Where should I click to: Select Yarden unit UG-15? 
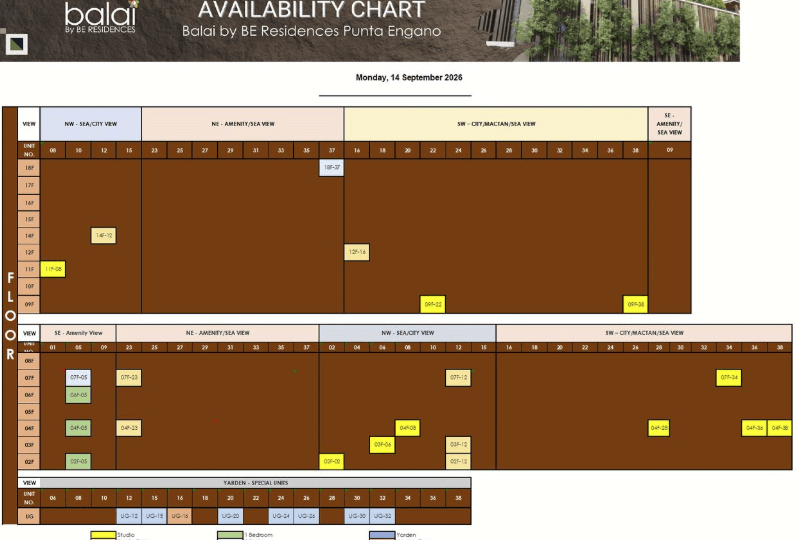click(154, 516)
